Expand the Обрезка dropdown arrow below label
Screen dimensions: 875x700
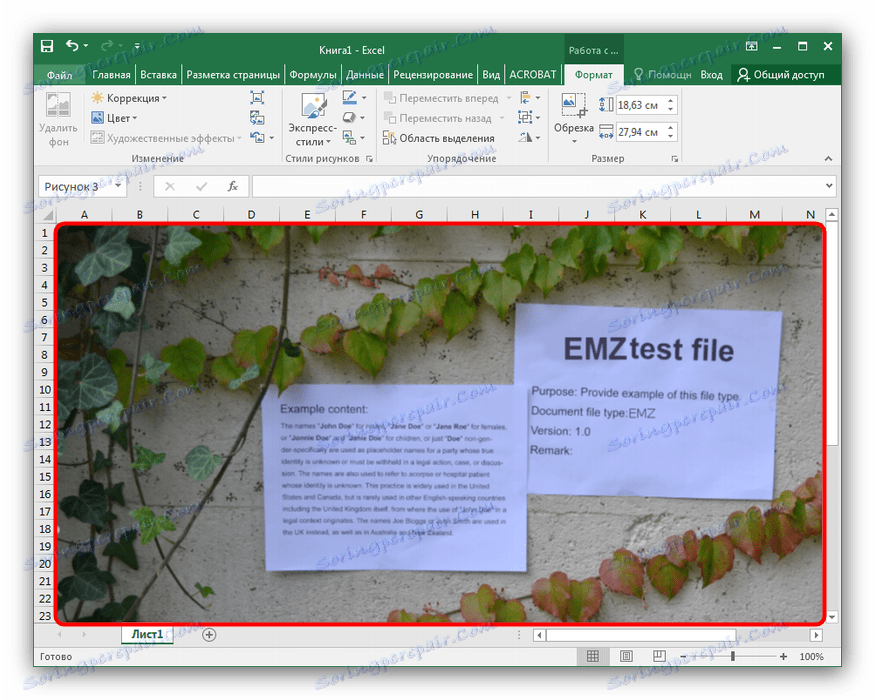click(574, 142)
